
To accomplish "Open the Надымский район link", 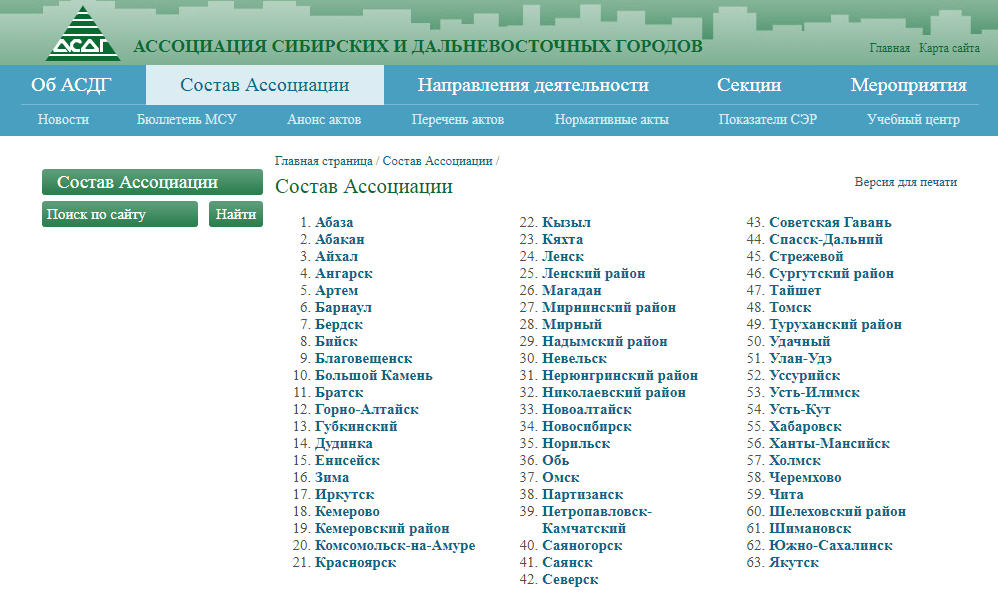I will [x=605, y=342].
